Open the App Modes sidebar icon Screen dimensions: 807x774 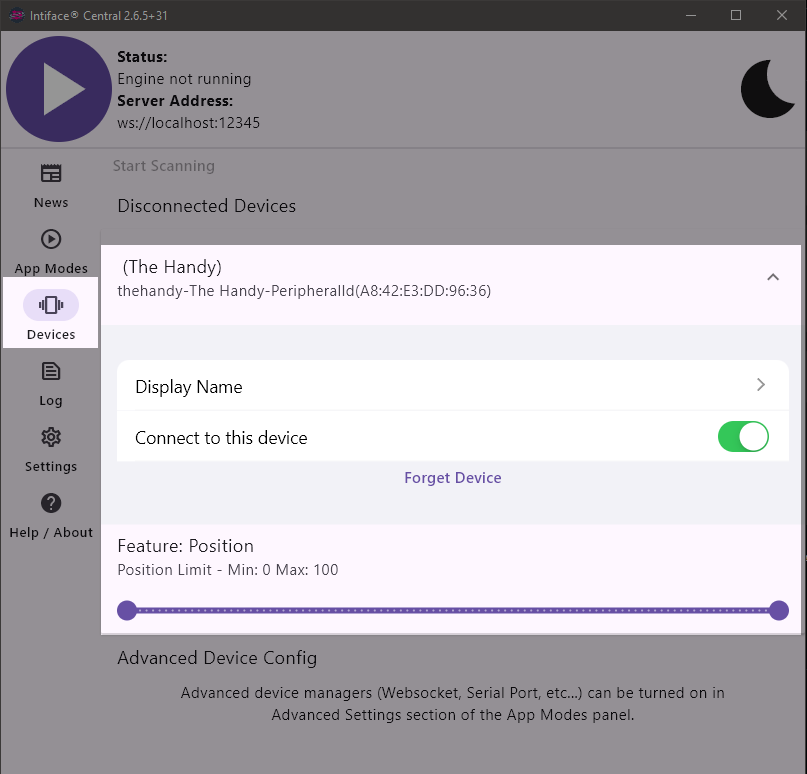[x=51, y=239]
